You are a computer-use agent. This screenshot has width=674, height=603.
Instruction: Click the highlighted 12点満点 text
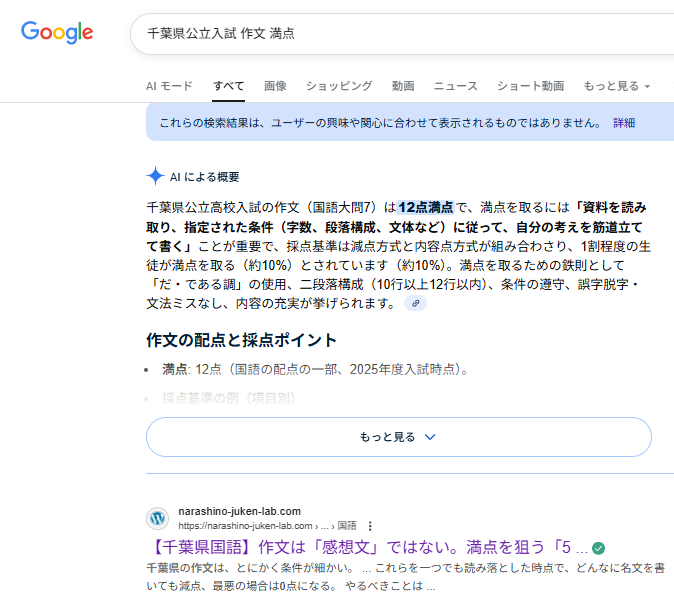coord(426,208)
